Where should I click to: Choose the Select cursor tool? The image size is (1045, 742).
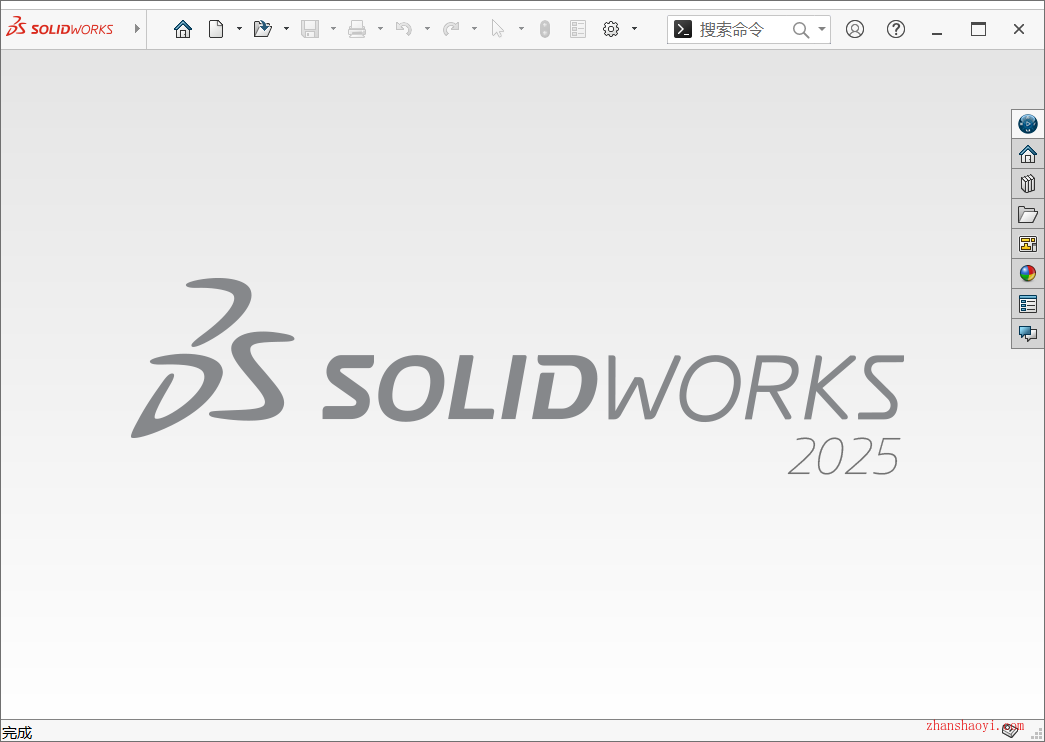pyautogui.click(x=498, y=29)
